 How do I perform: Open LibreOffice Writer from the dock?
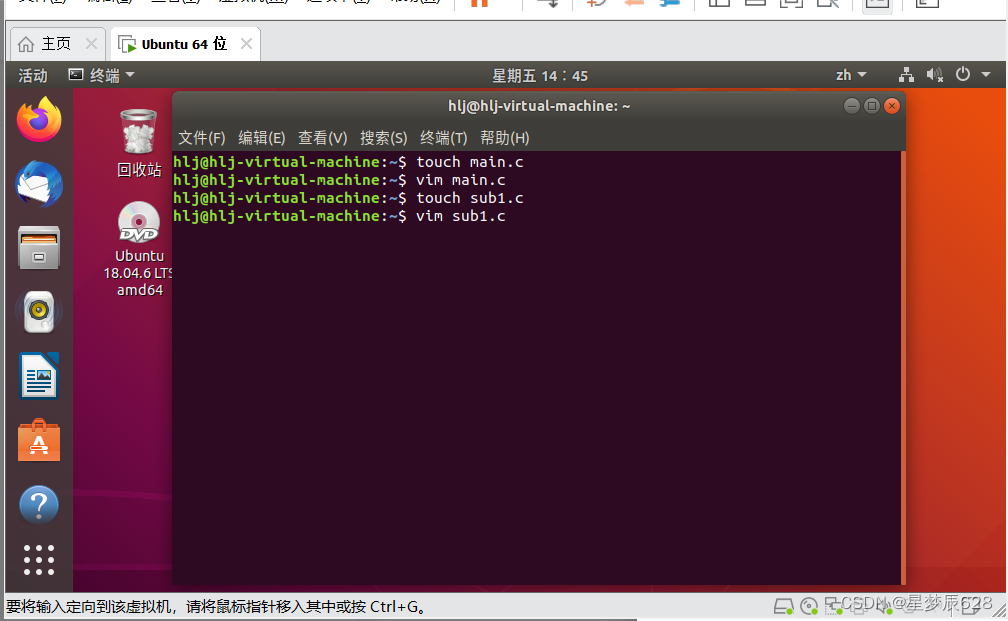click(x=38, y=375)
